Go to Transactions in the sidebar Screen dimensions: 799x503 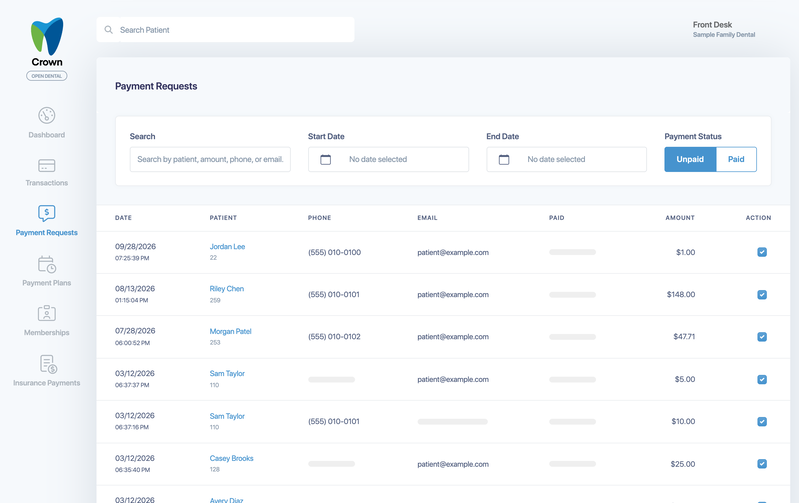tap(46, 183)
